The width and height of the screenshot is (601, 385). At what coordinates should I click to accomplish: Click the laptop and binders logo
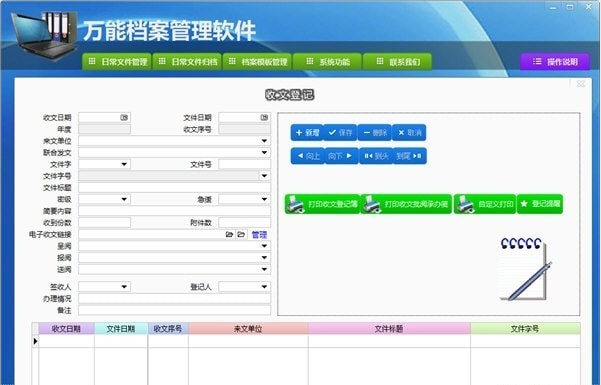pos(44,35)
